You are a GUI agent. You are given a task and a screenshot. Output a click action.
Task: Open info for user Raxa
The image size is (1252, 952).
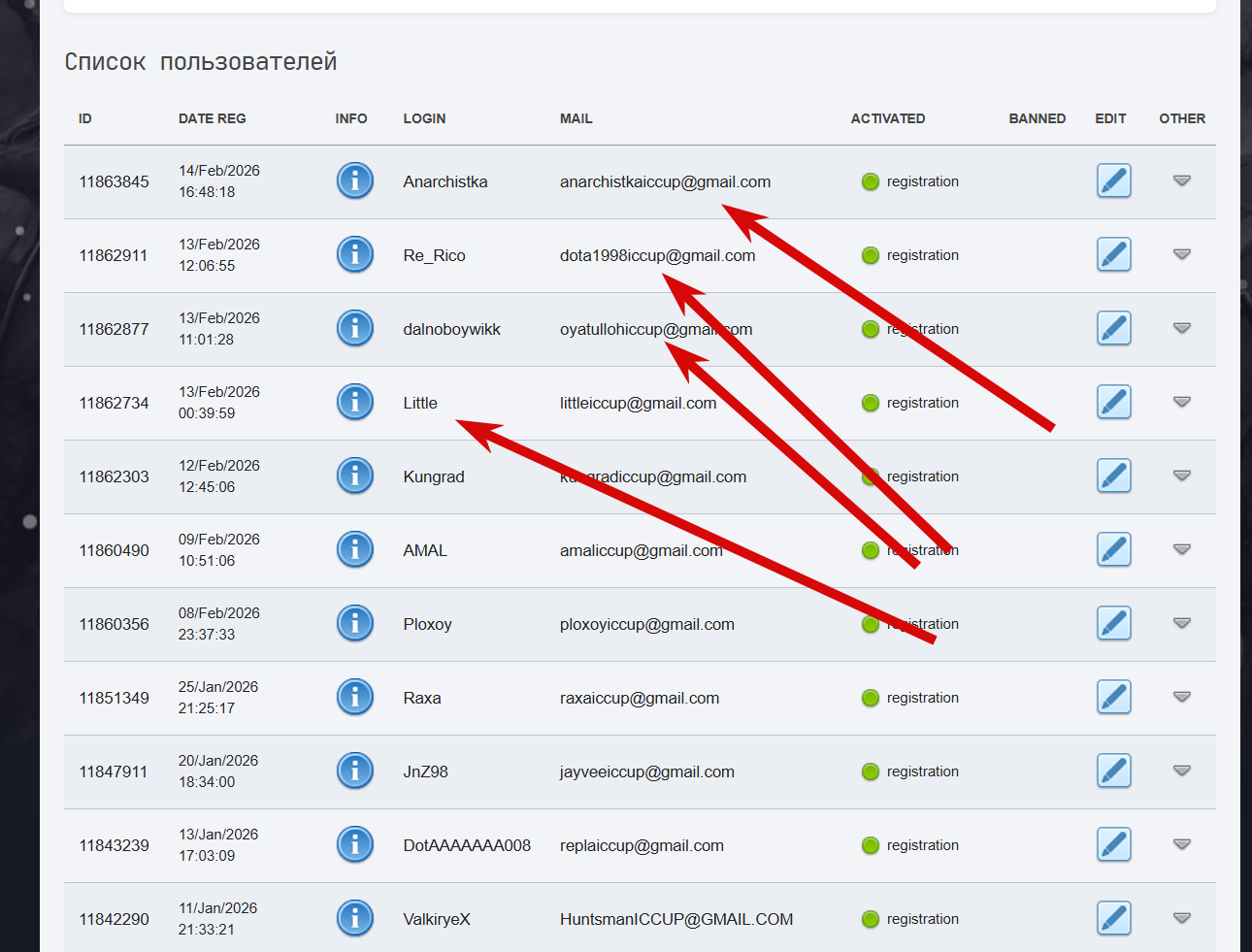(355, 697)
